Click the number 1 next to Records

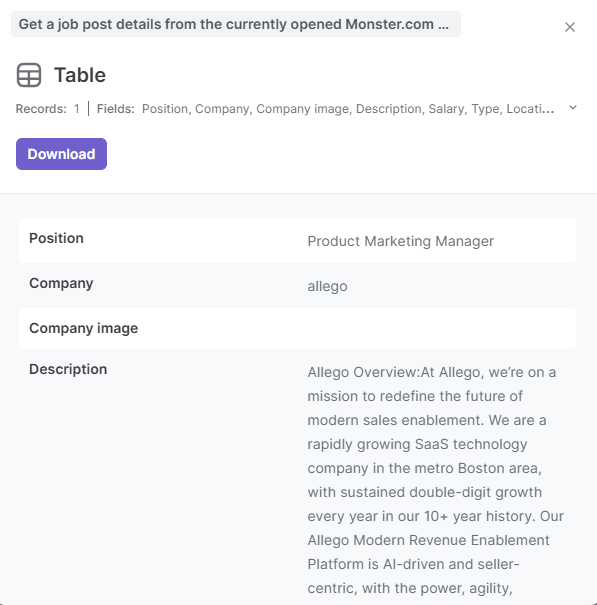77,109
